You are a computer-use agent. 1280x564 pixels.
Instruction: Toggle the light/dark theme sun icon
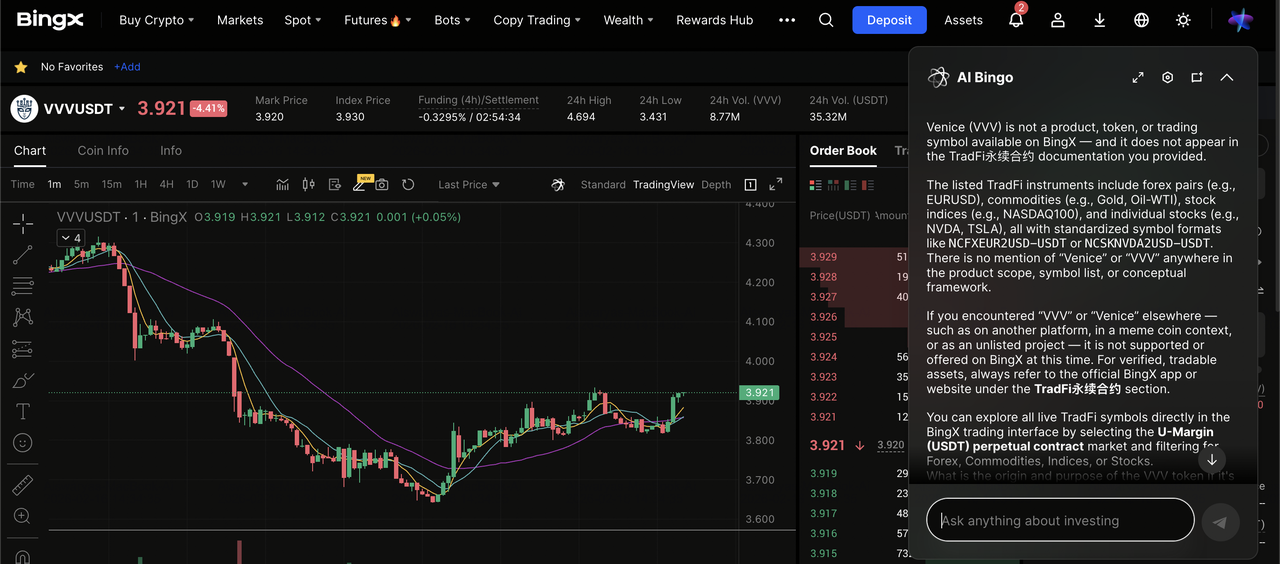pyautogui.click(x=1184, y=20)
